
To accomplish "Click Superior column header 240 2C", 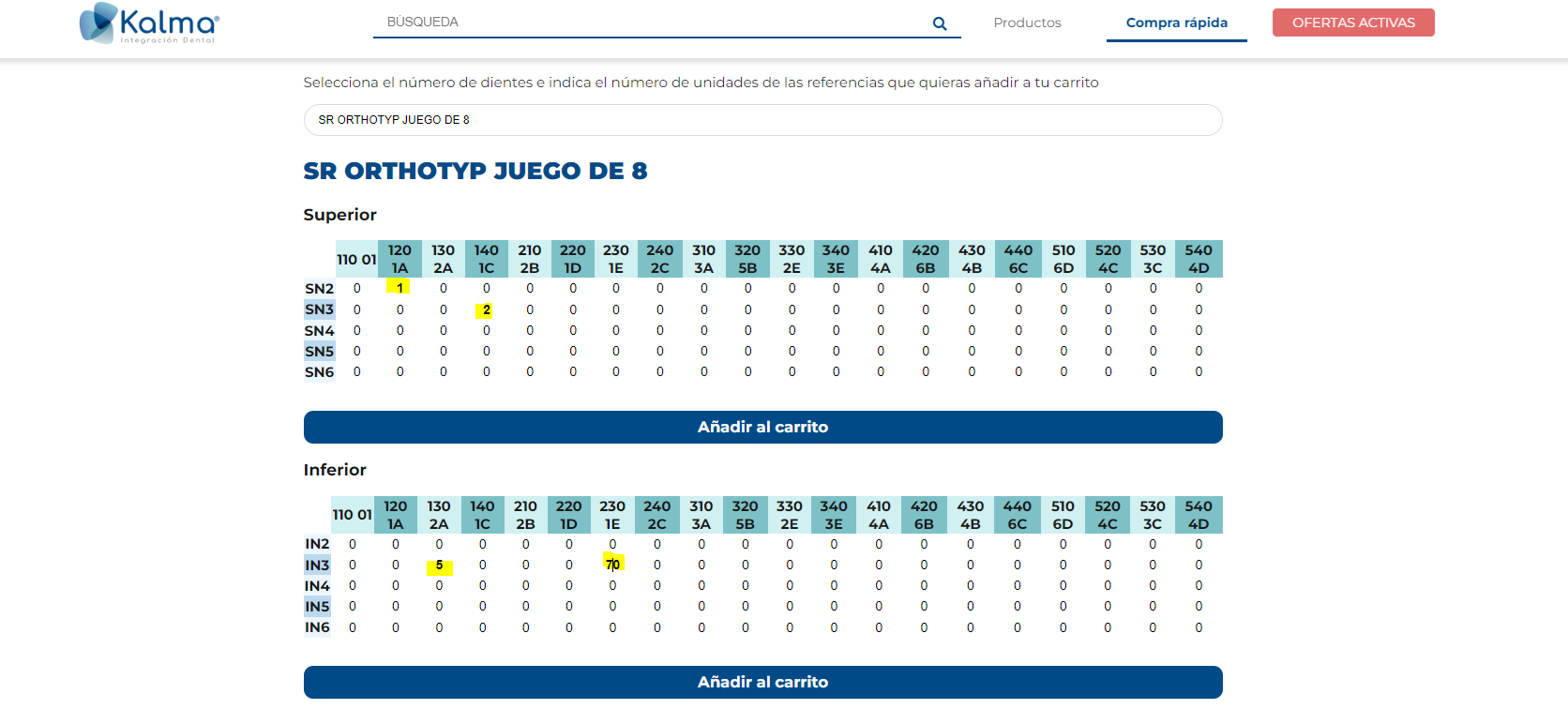I will (659, 259).
